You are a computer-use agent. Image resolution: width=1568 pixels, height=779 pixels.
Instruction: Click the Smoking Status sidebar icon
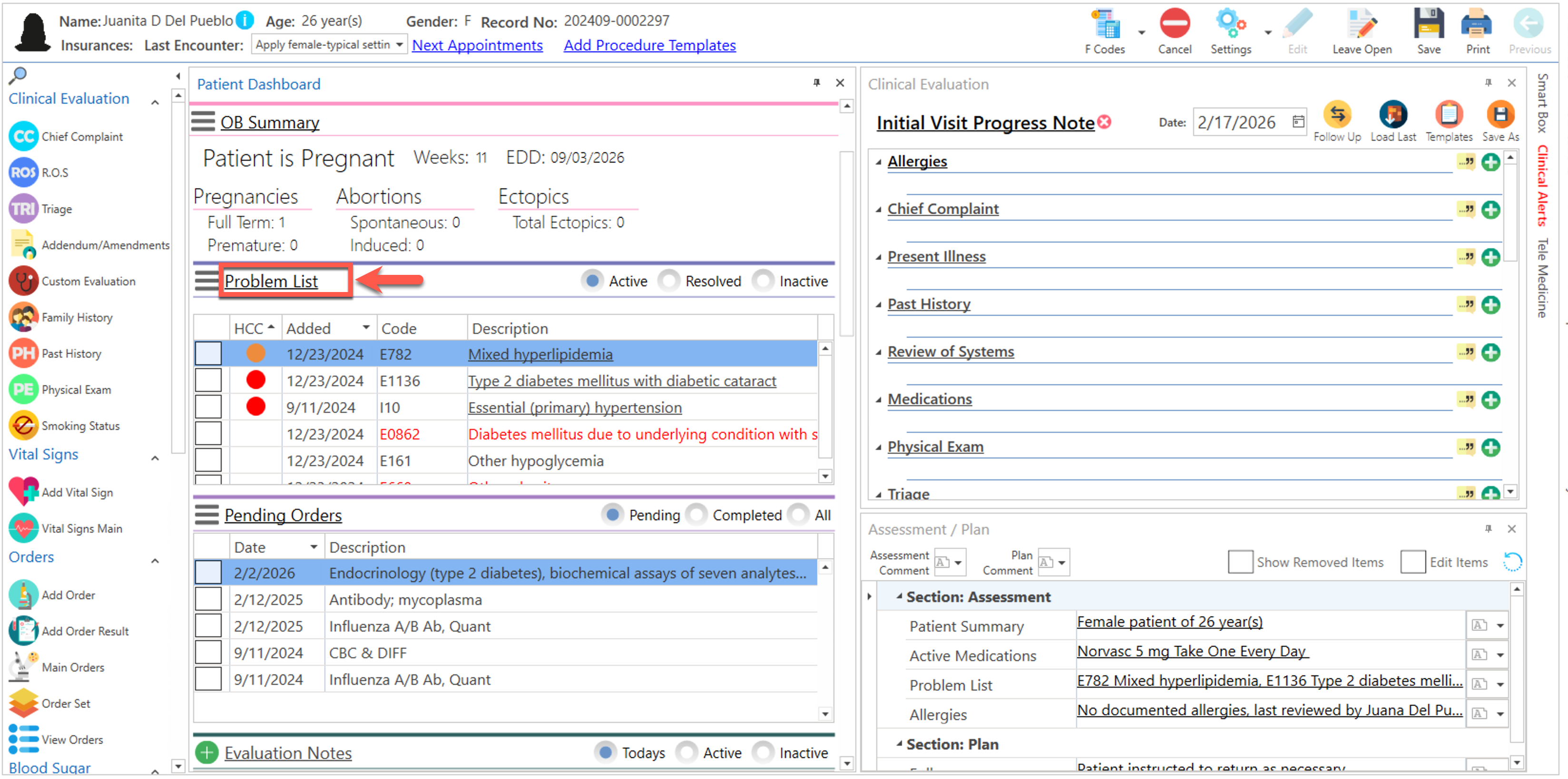point(24,426)
